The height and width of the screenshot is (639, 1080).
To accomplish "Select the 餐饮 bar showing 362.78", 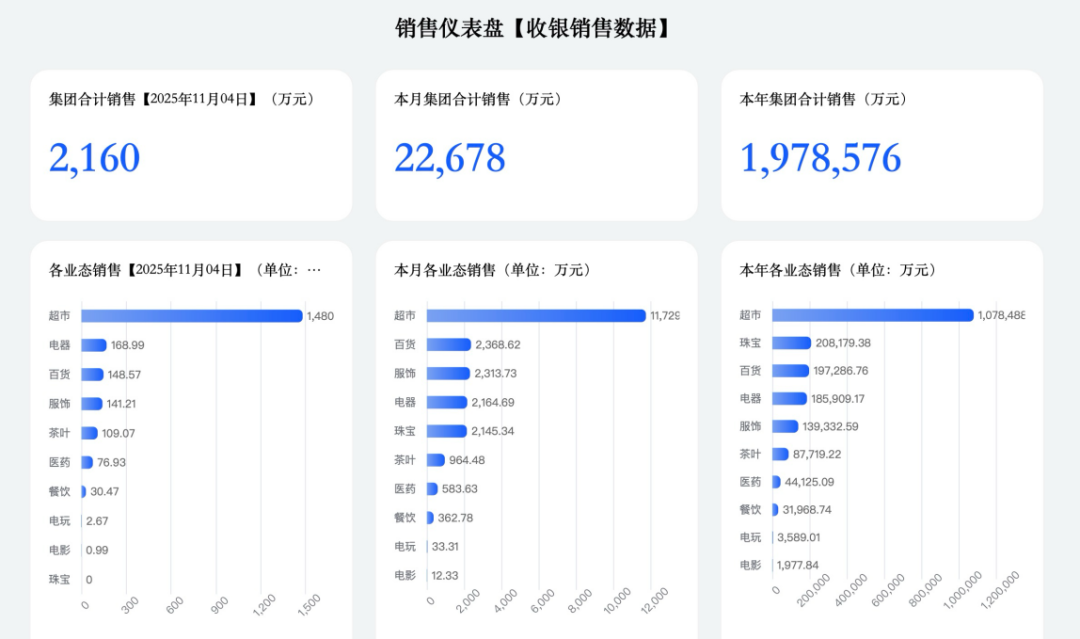I will coord(430,518).
